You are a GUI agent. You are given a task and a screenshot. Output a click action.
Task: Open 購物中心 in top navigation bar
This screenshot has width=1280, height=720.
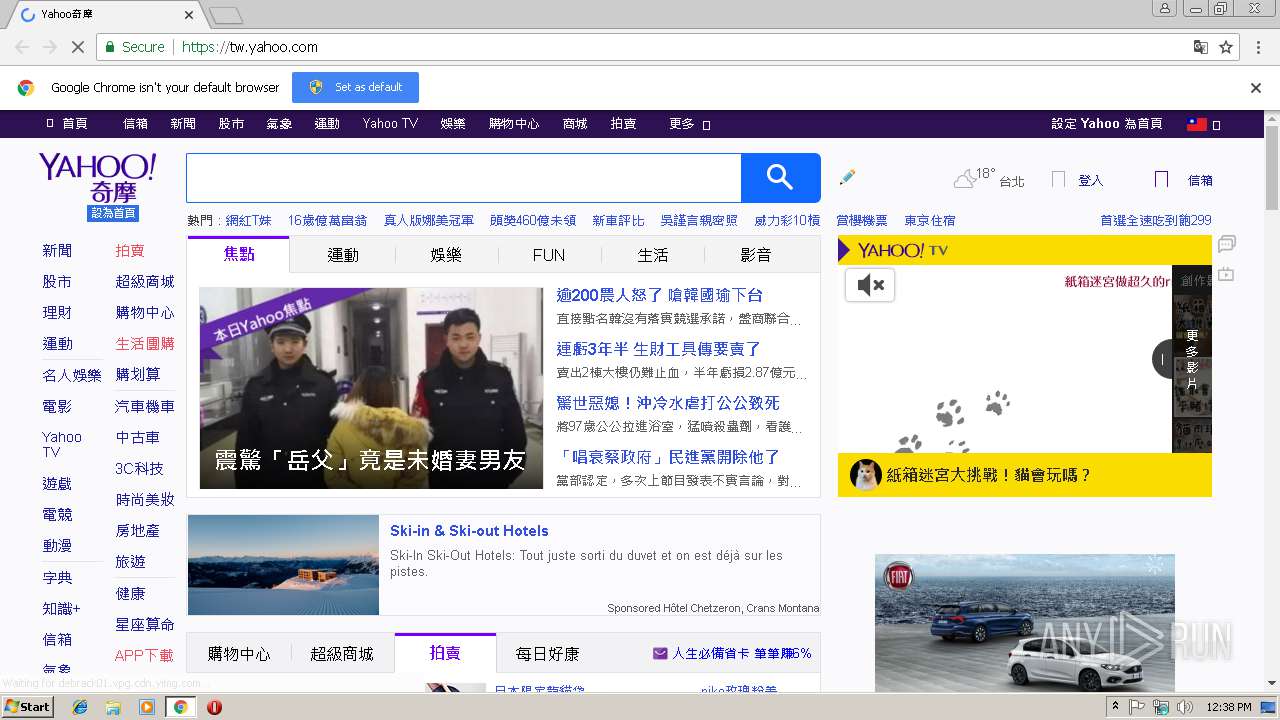tap(513, 124)
